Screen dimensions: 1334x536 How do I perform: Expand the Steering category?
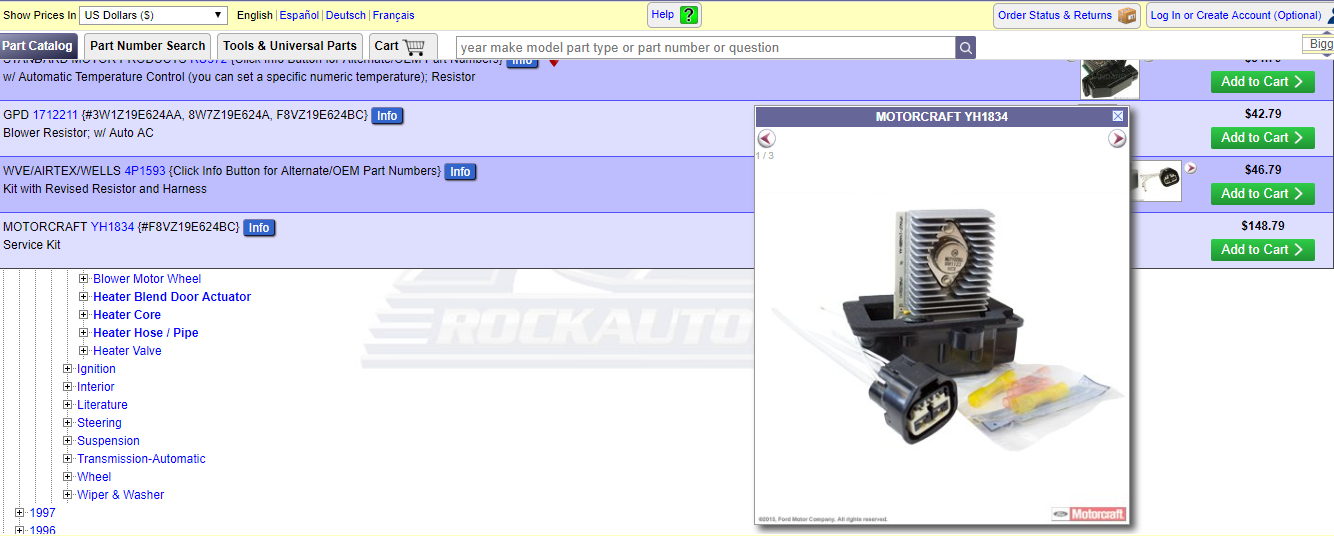[68, 423]
